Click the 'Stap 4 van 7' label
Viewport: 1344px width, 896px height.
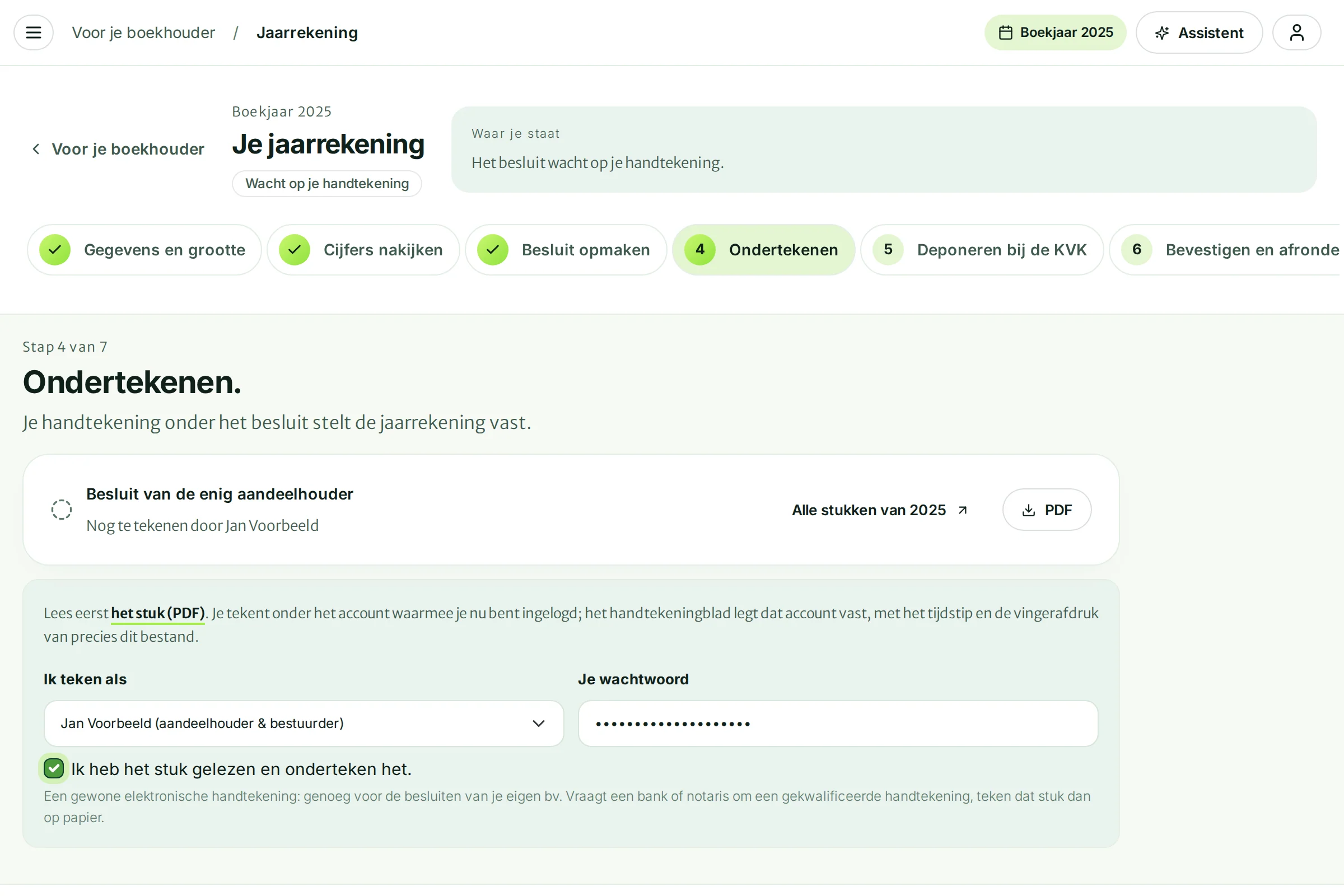pyautogui.click(x=64, y=347)
